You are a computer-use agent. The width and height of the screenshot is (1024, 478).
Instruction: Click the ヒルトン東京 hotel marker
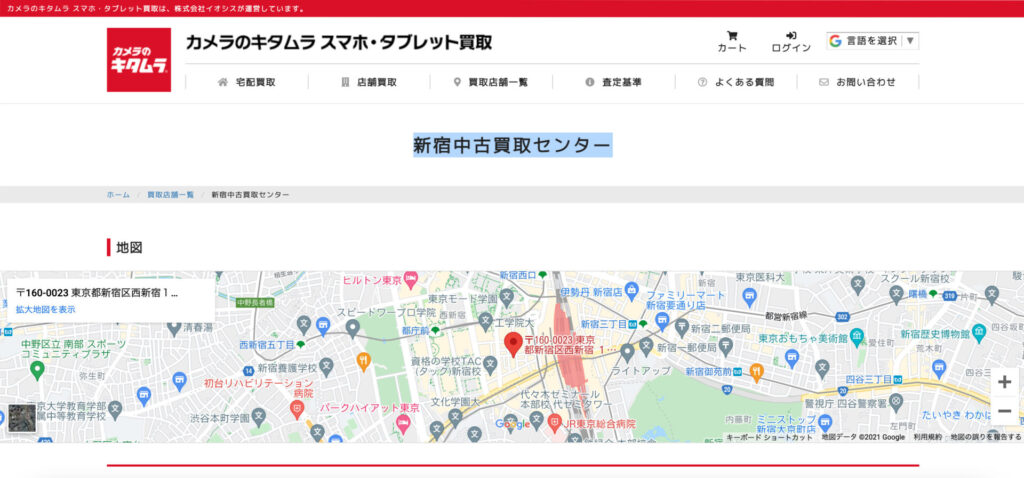coord(411,280)
